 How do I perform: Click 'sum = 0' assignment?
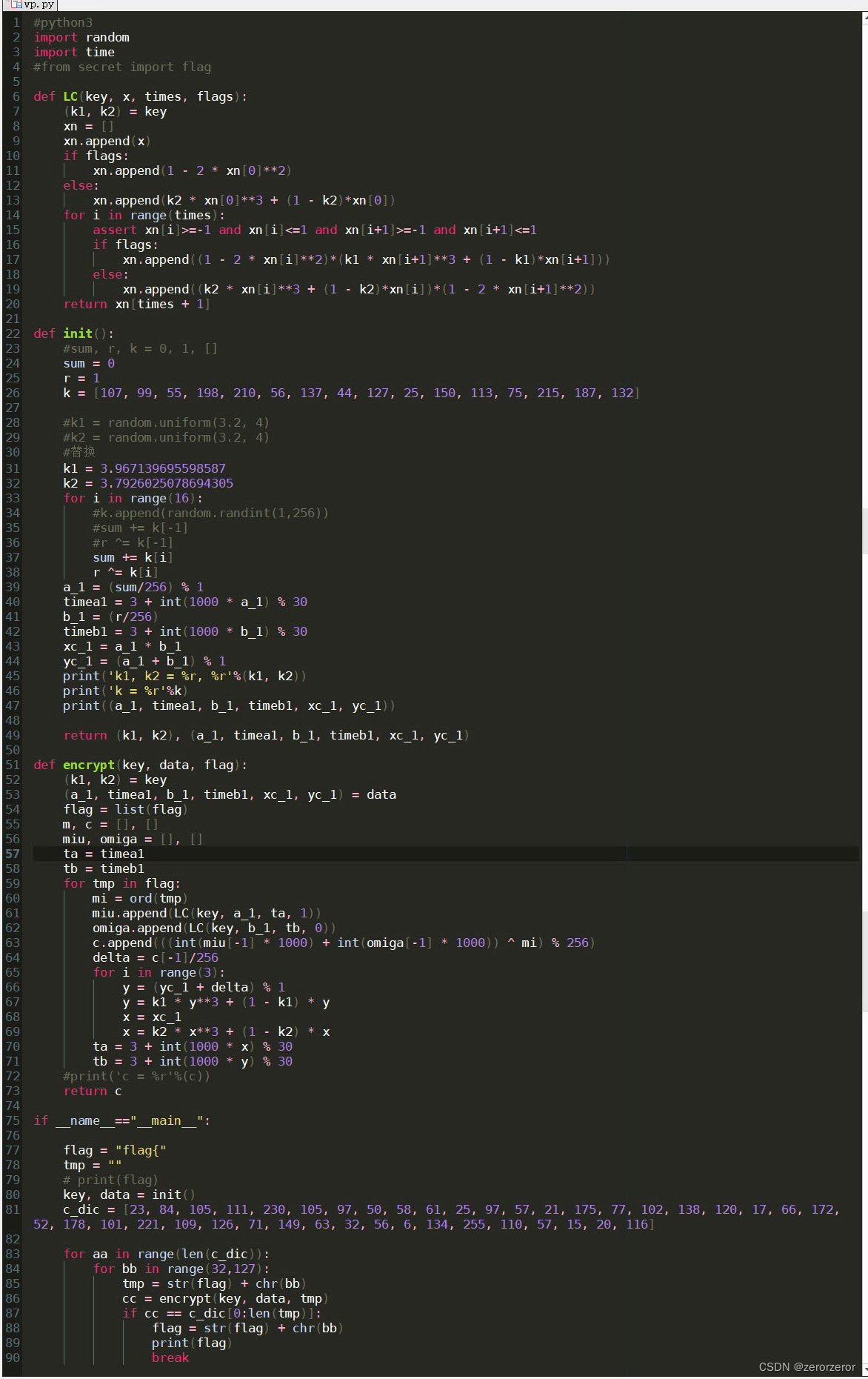(89, 363)
